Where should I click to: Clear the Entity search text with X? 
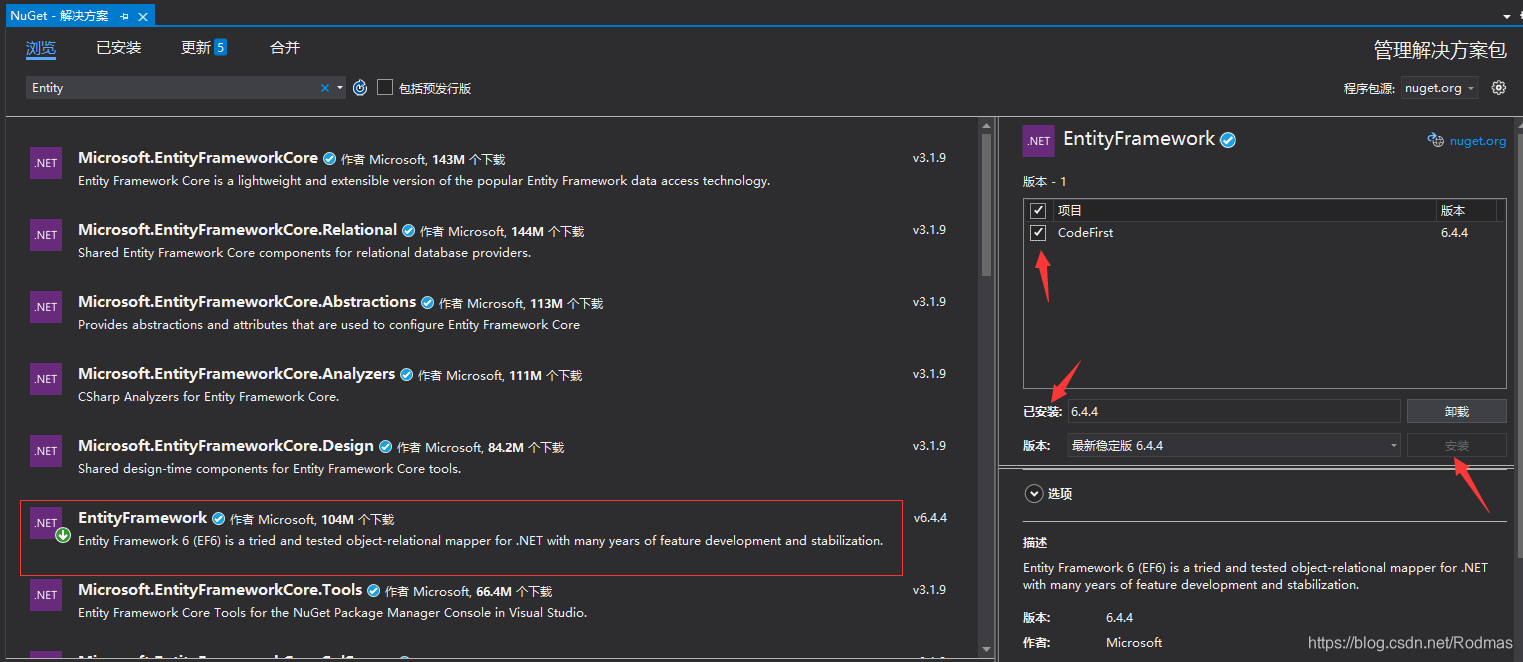click(x=325, y=88)
